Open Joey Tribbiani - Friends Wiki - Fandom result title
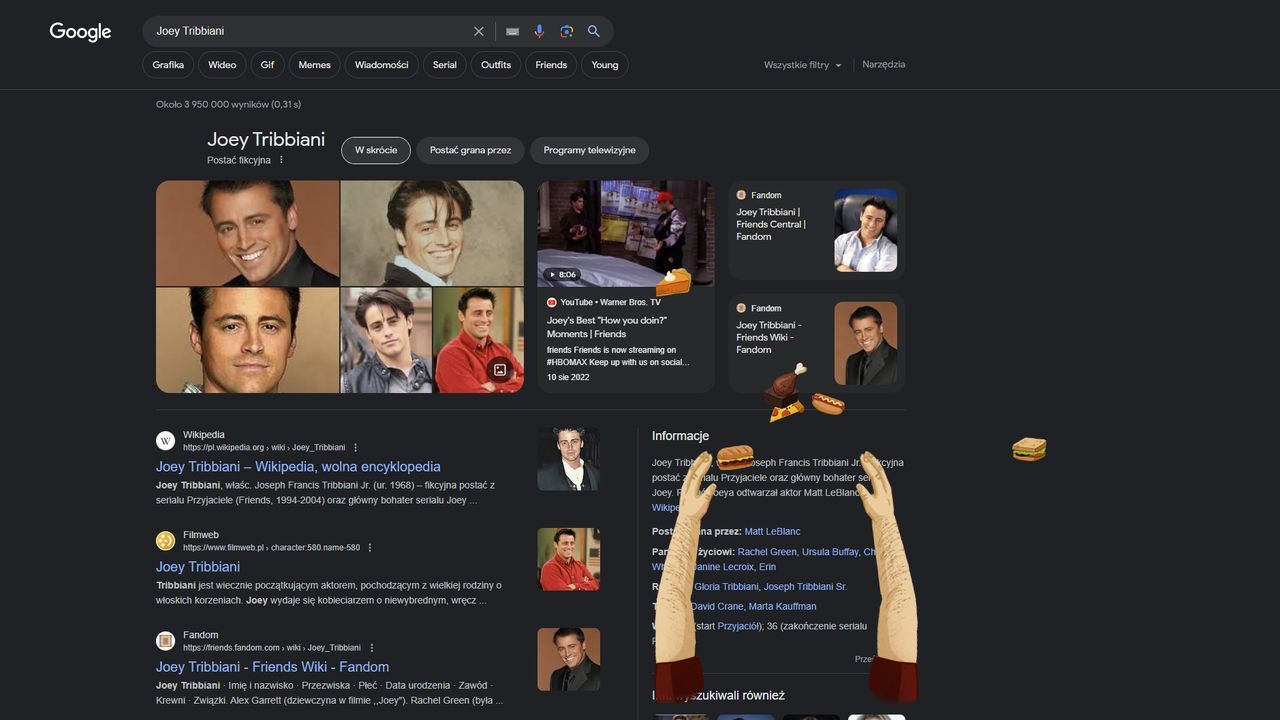The width and height of the screenshot is (1280, 720). 272,667
